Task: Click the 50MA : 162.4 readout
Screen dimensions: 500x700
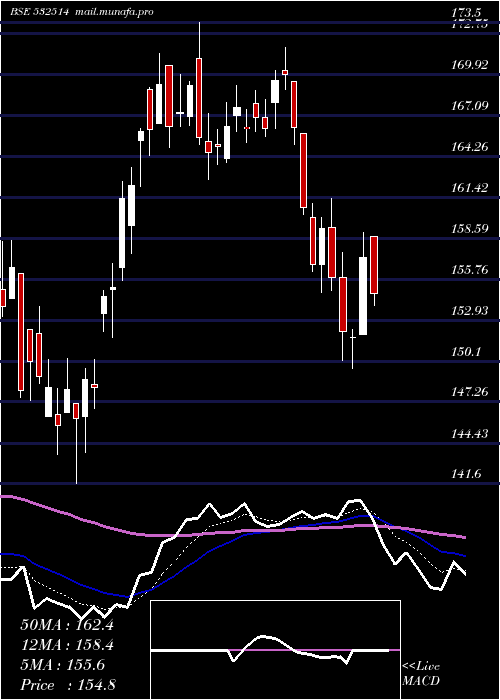Action: 67,625
